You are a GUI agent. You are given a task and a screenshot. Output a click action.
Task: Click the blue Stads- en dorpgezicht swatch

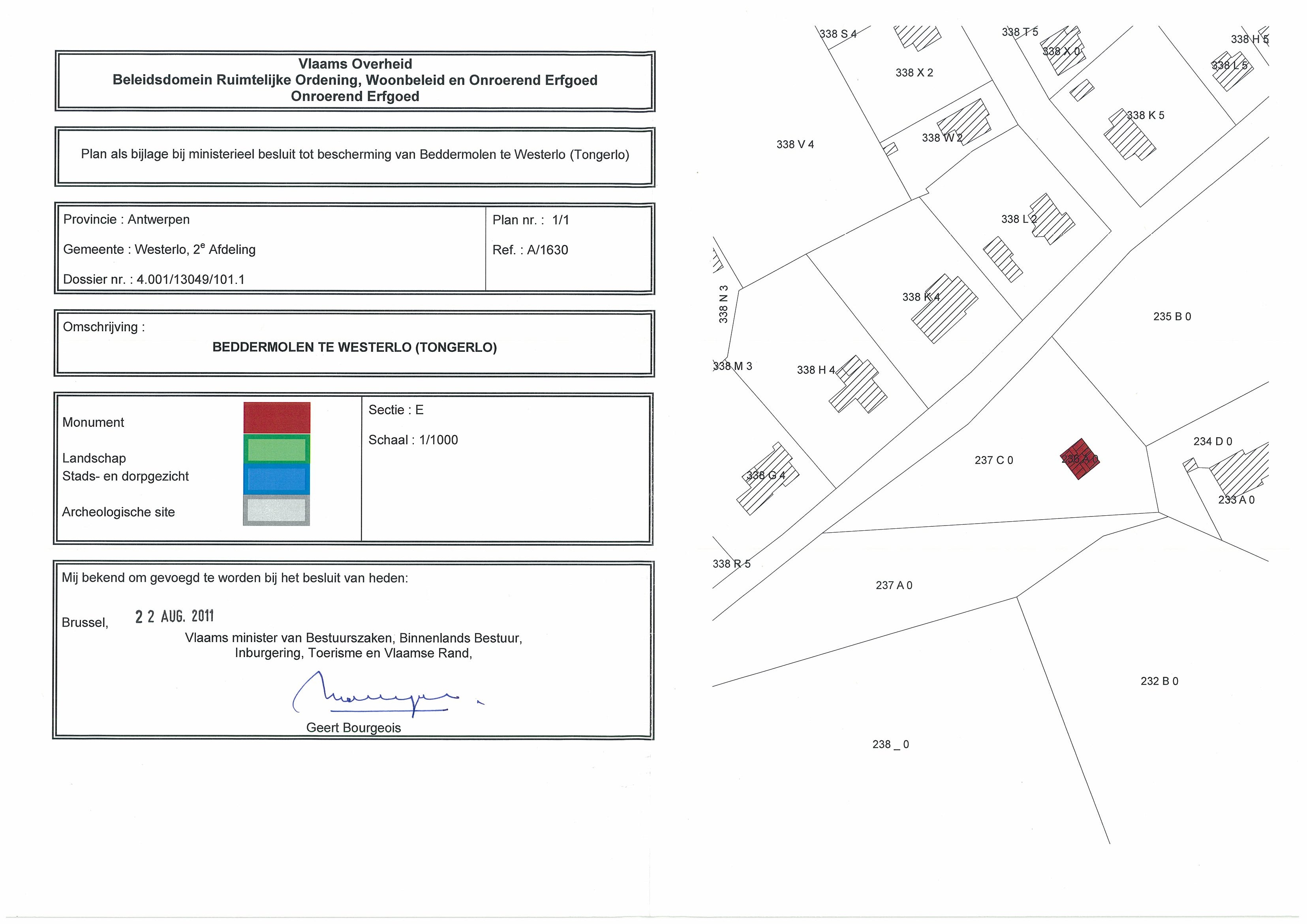[277, 479]
